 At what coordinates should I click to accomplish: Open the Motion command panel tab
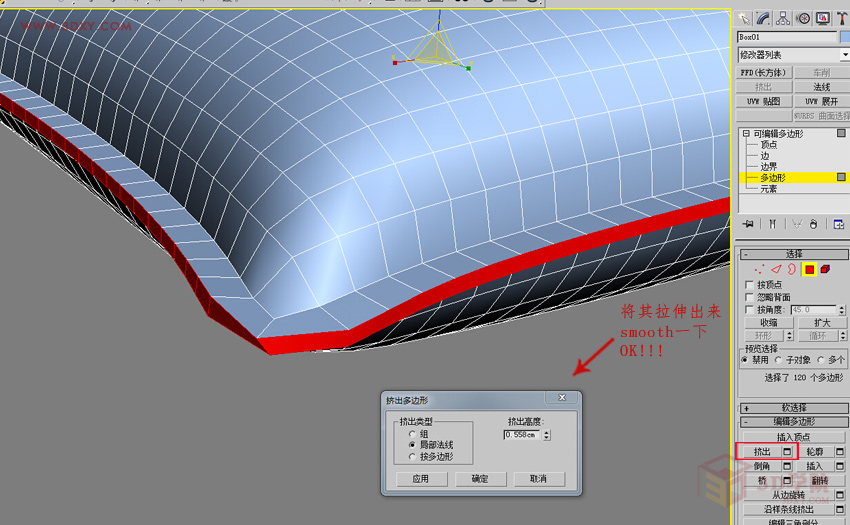tap(803, 19)
